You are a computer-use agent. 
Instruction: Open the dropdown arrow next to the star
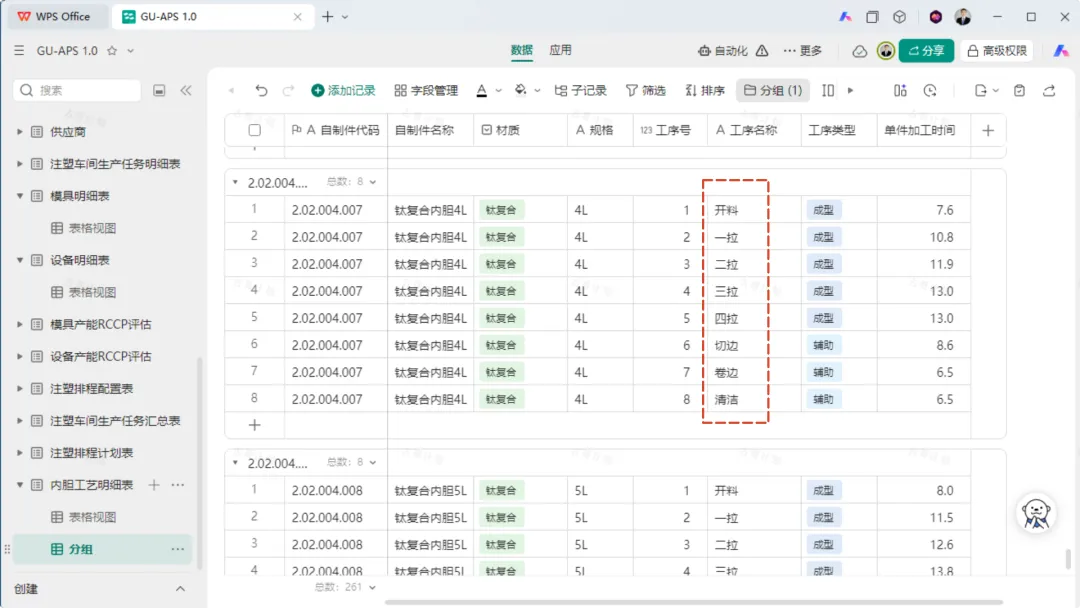tap(130, 51)
